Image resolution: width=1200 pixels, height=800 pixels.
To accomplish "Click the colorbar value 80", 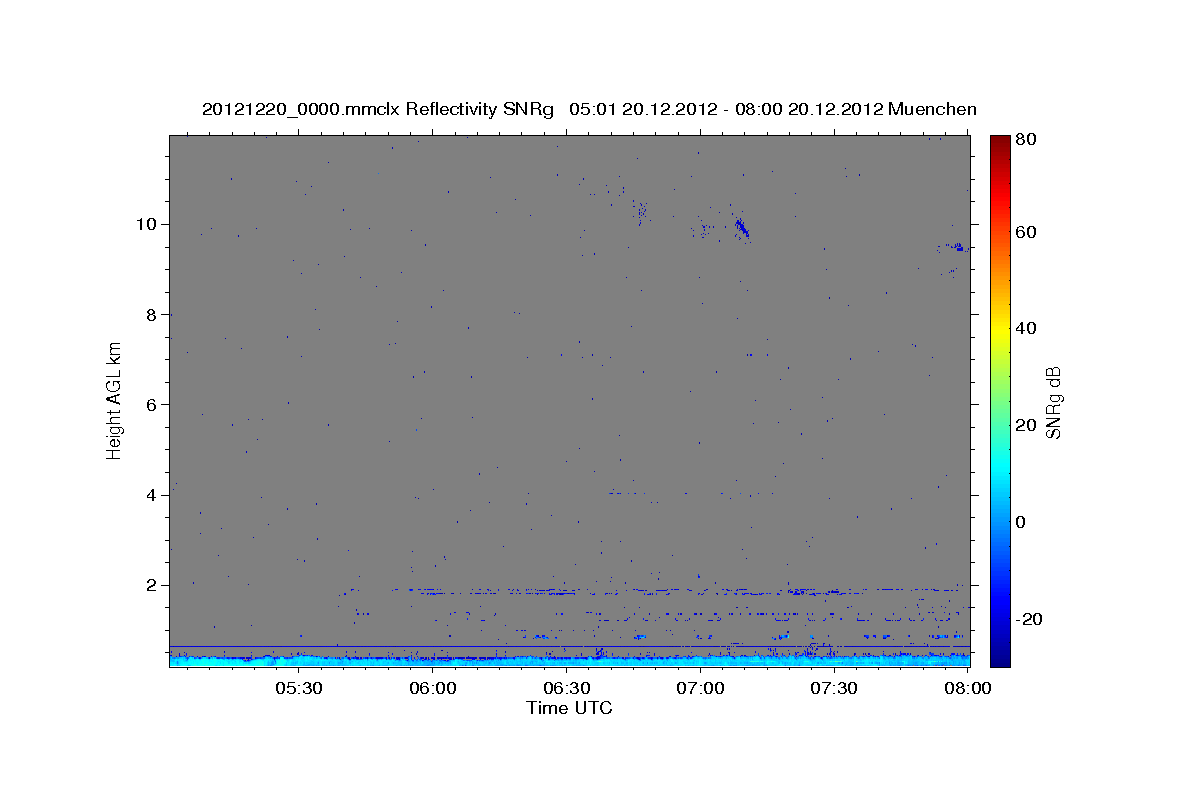I will click(1028, 140).
